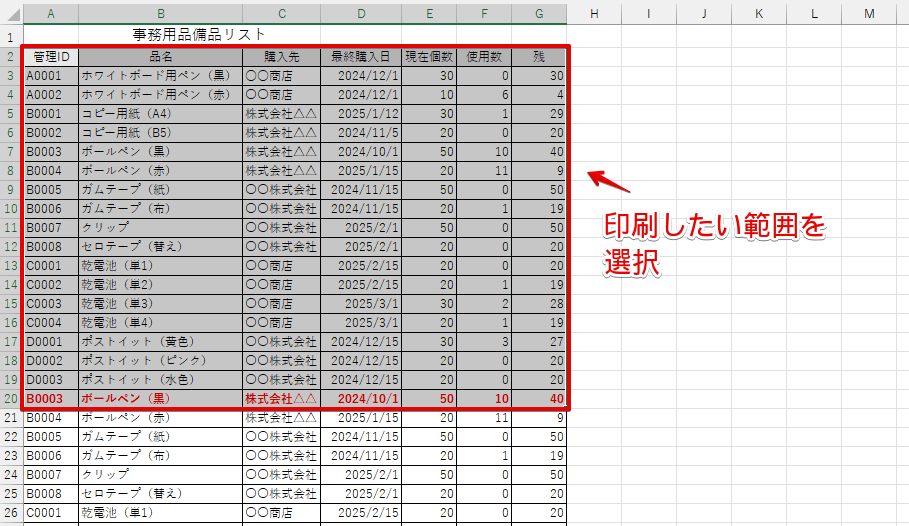Select cell A0002
The image size is (909, 526).
tap(51, 95)
